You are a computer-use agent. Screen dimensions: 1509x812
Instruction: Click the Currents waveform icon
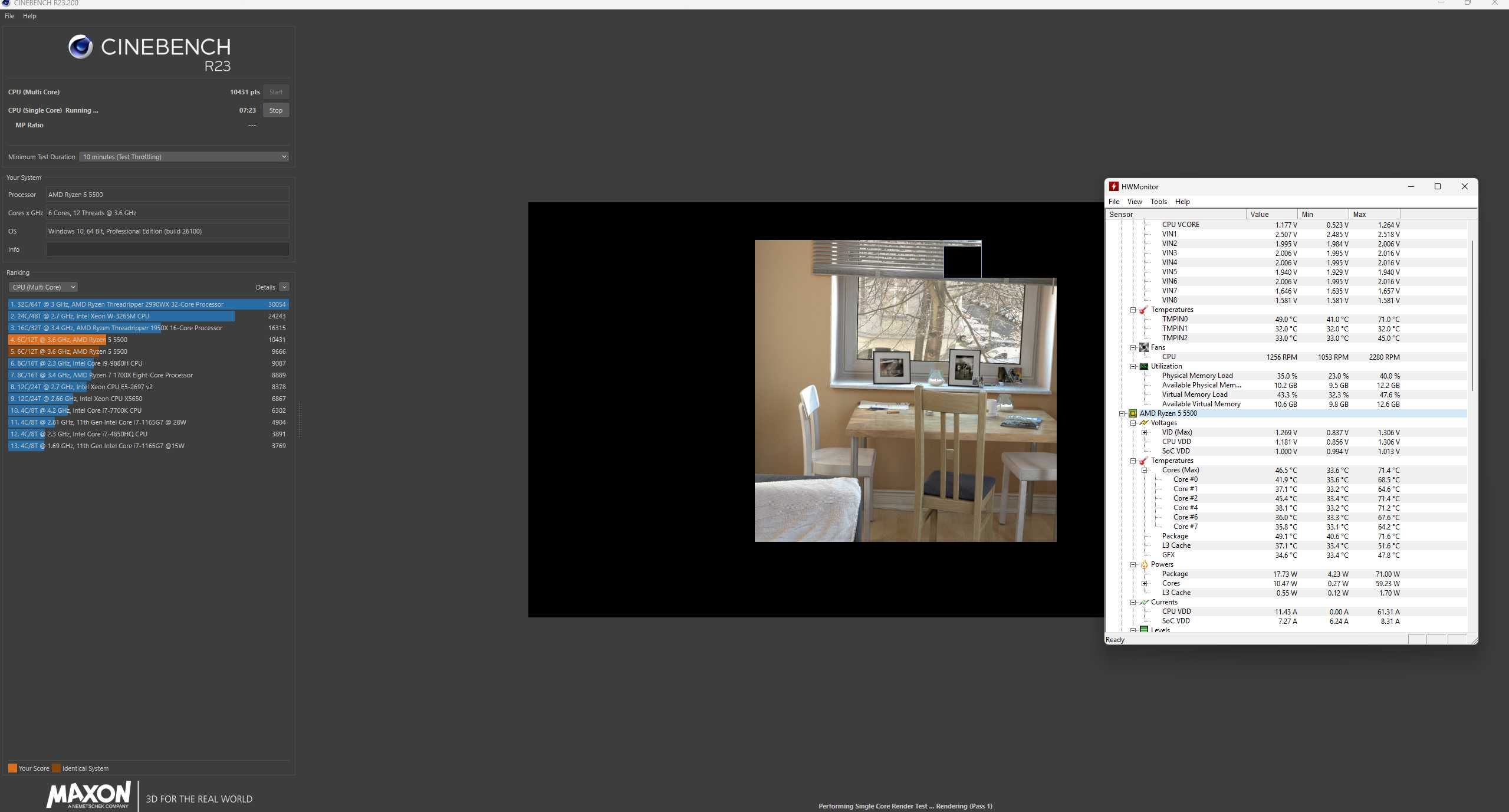(1143, 602)
